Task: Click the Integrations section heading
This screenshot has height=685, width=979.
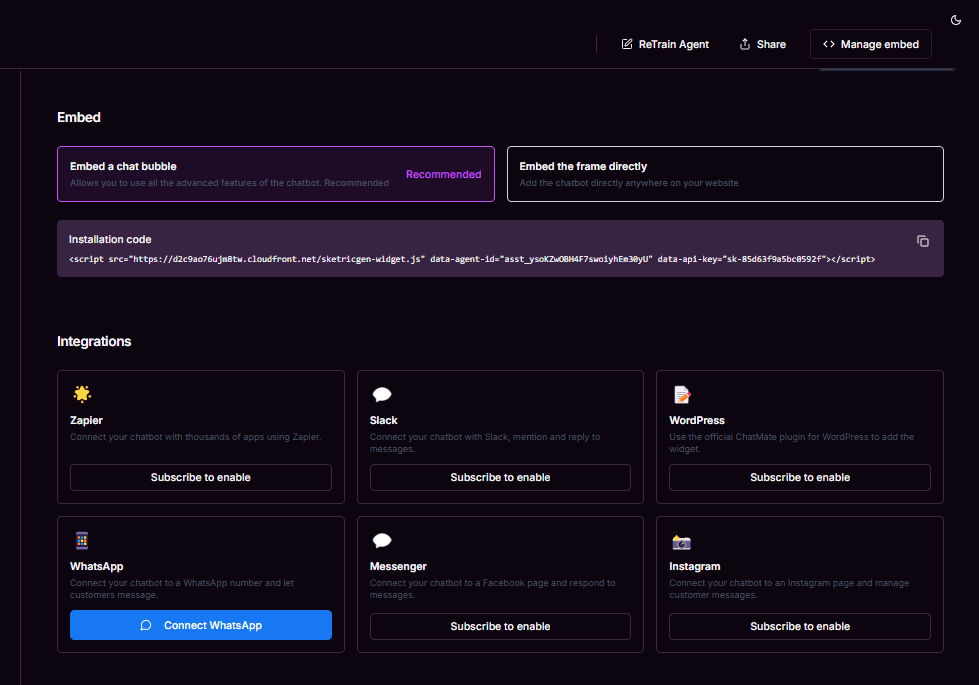Action: coord(94,342)
